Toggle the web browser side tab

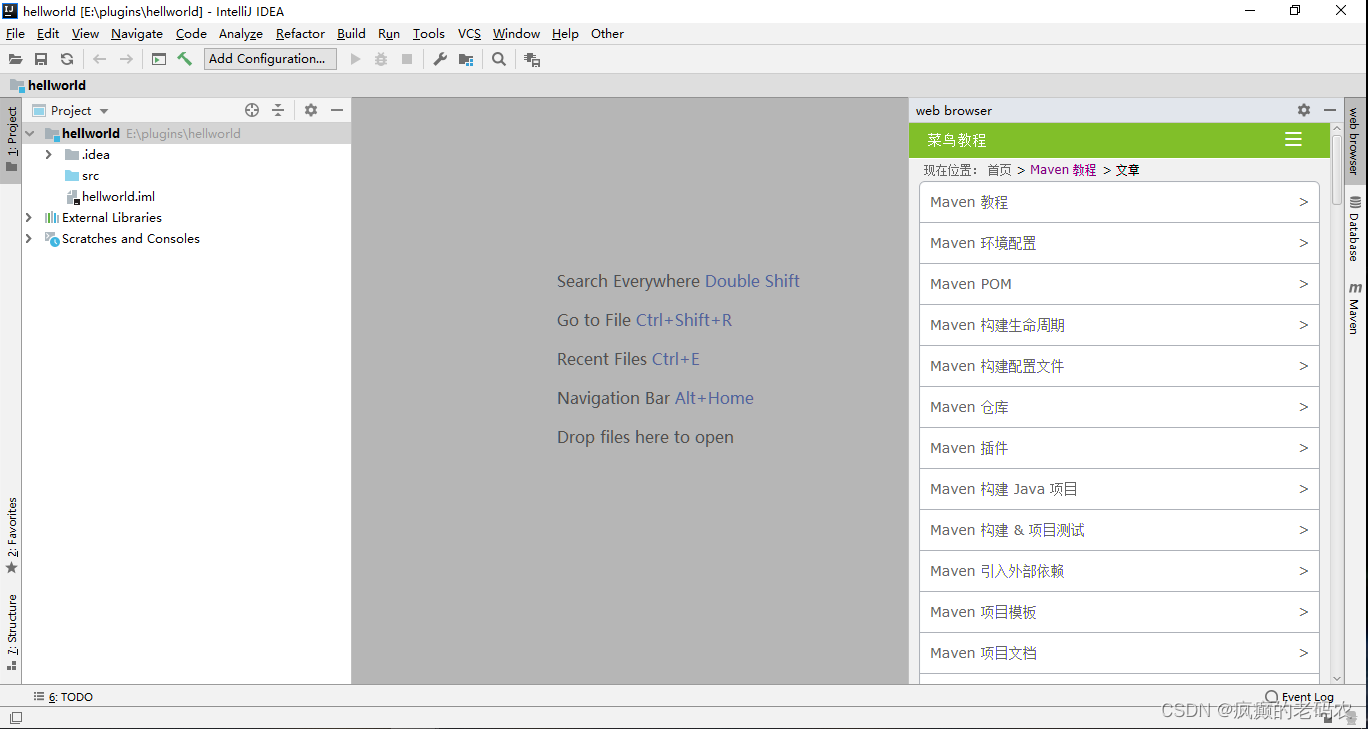coord(1355,140)
